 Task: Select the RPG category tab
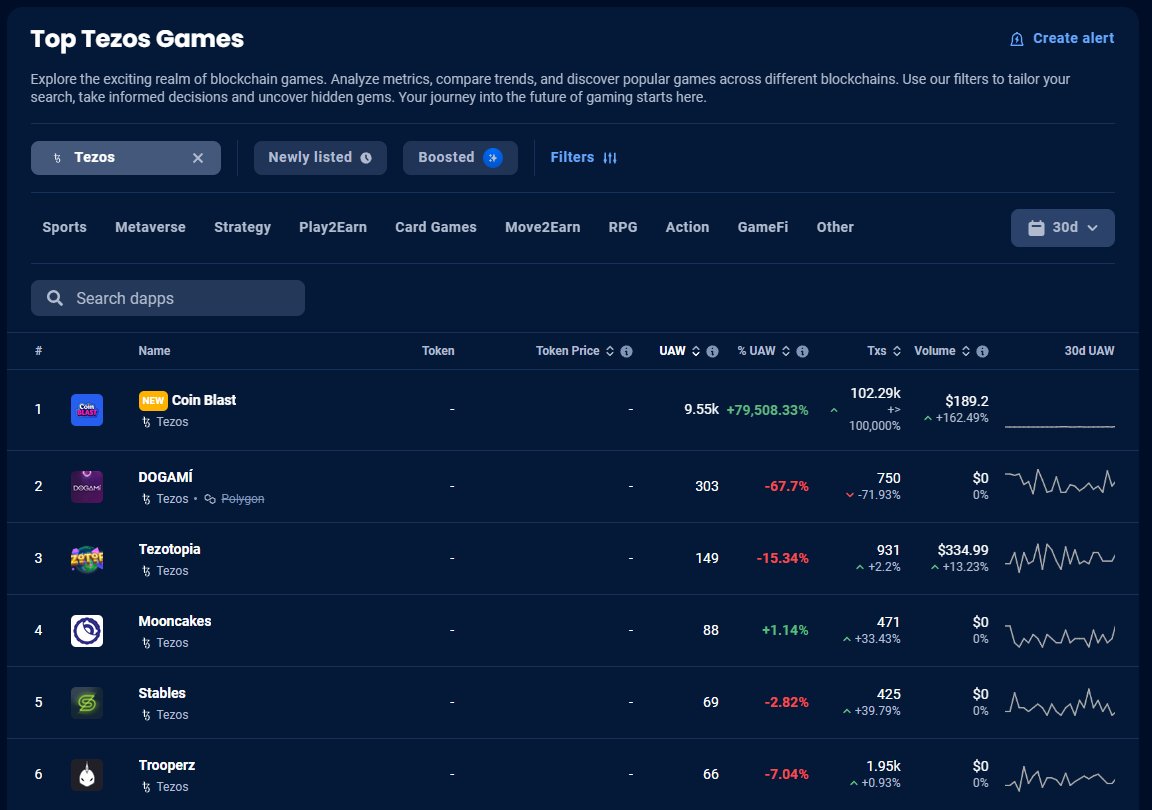623,227
